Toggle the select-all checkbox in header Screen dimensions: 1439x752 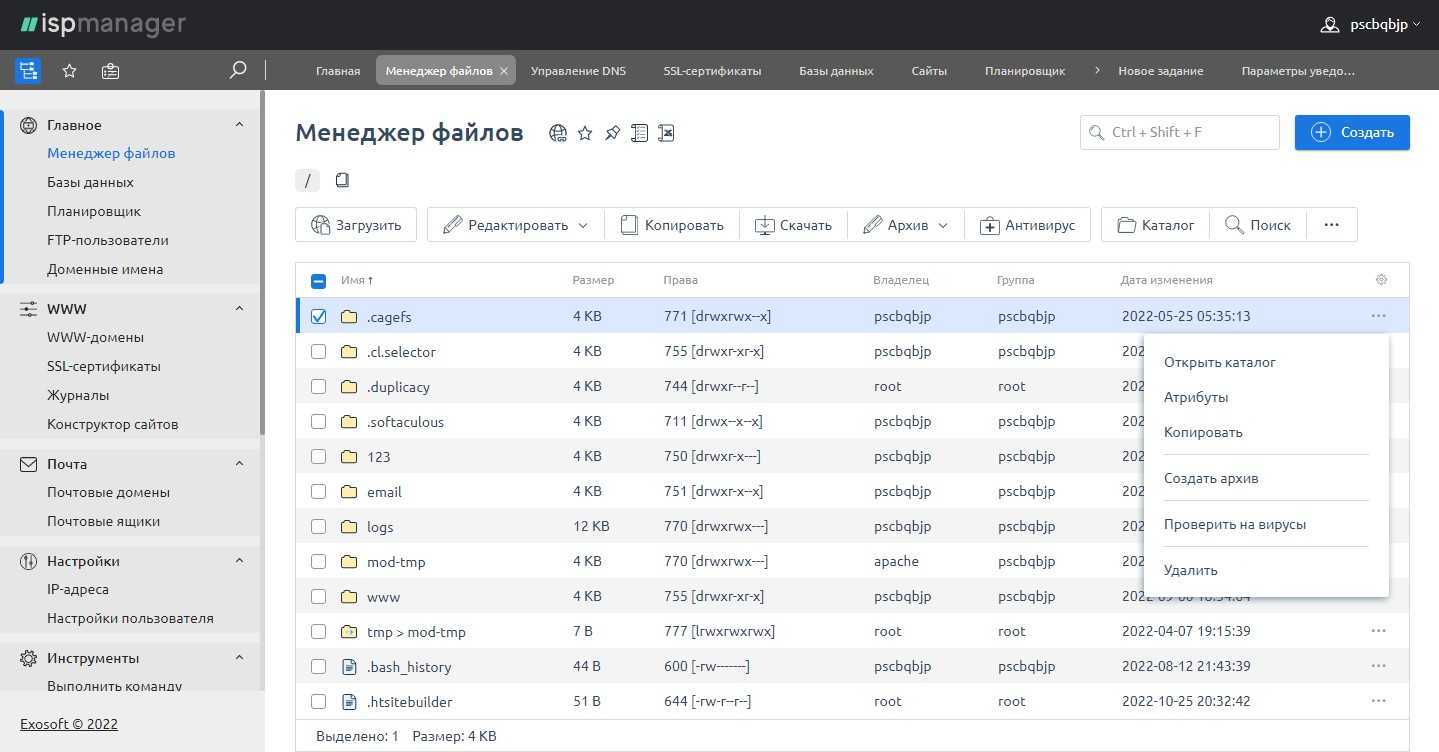point(318,281)
